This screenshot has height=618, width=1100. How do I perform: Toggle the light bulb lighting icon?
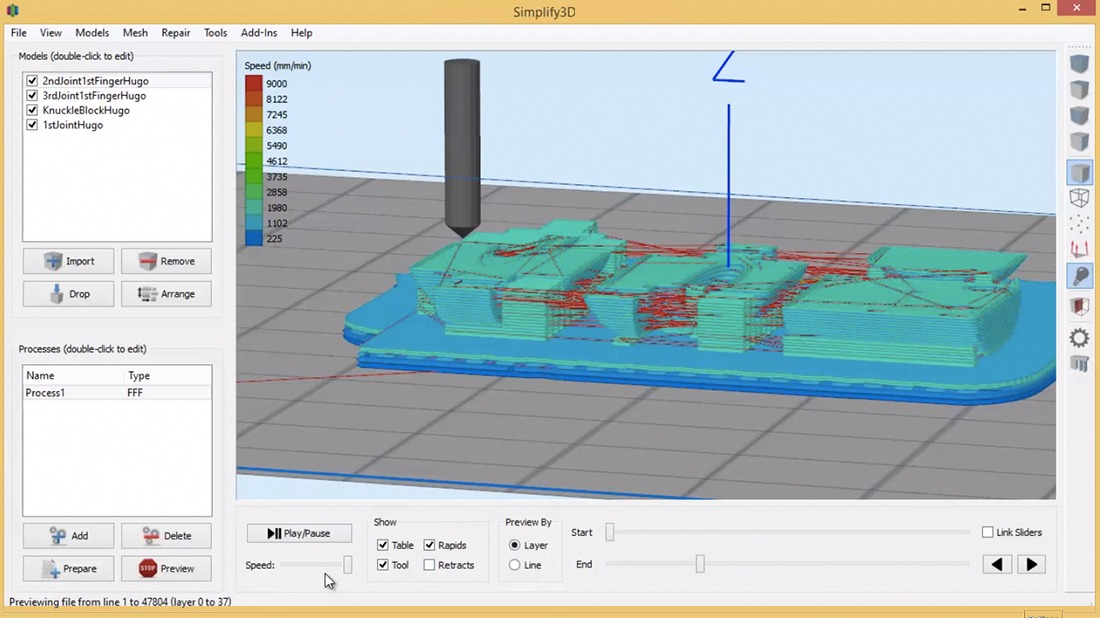click(x=1079, y=277)
